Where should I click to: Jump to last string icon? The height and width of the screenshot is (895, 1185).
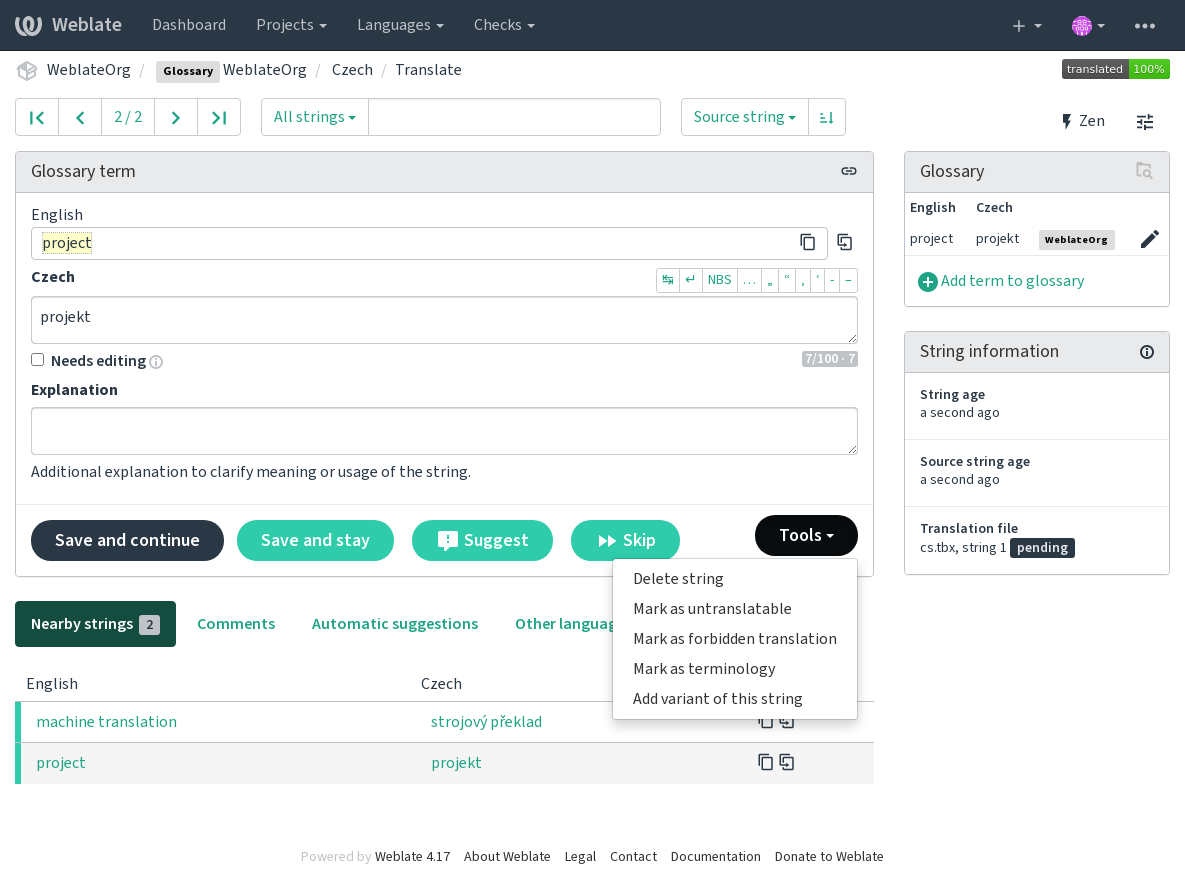pyautogui.click(x=219, y=117)
